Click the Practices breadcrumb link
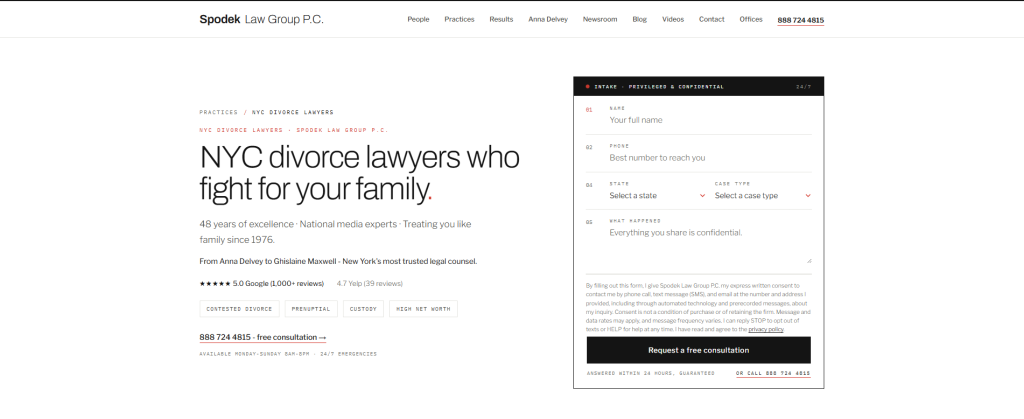Viewport: 1024px width, 419px height. point(219,112)
